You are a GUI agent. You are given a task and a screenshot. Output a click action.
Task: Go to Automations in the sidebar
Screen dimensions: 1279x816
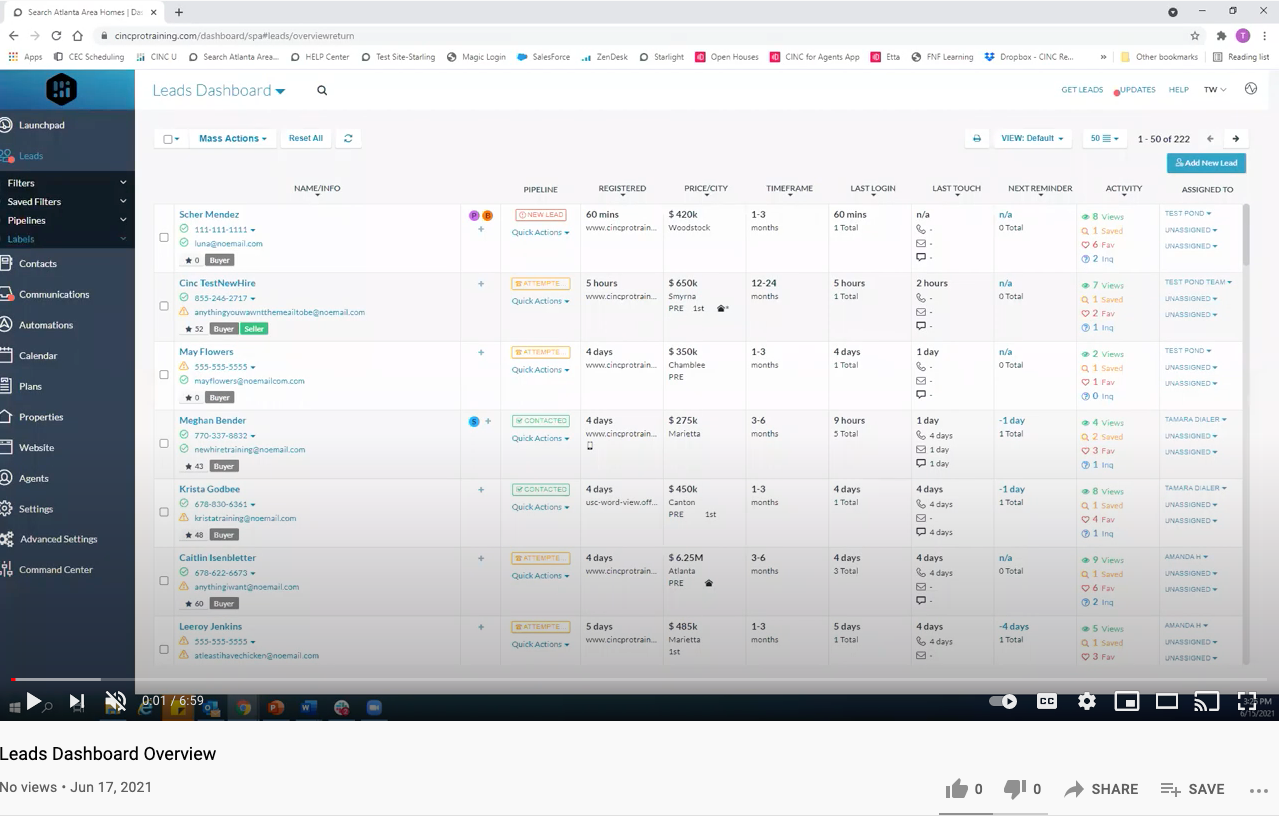click(x=44, y=324)
